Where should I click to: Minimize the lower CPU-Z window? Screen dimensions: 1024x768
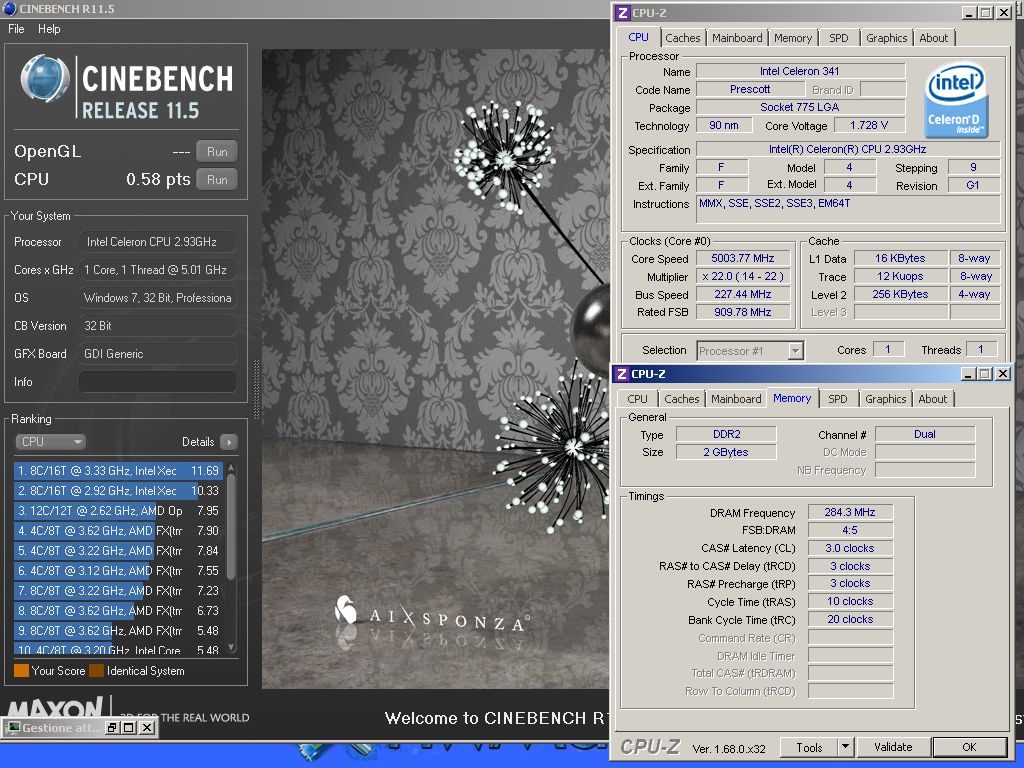tap(968, 374)
